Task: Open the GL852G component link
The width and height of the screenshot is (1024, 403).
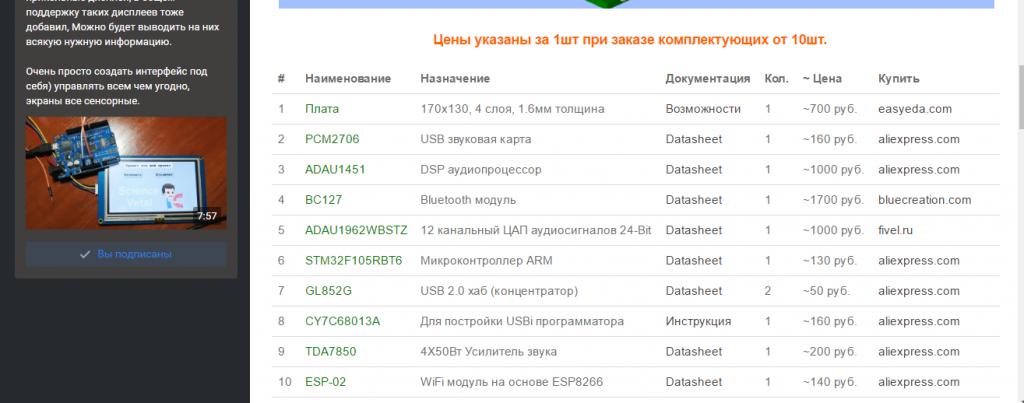Action: (328, 291)
